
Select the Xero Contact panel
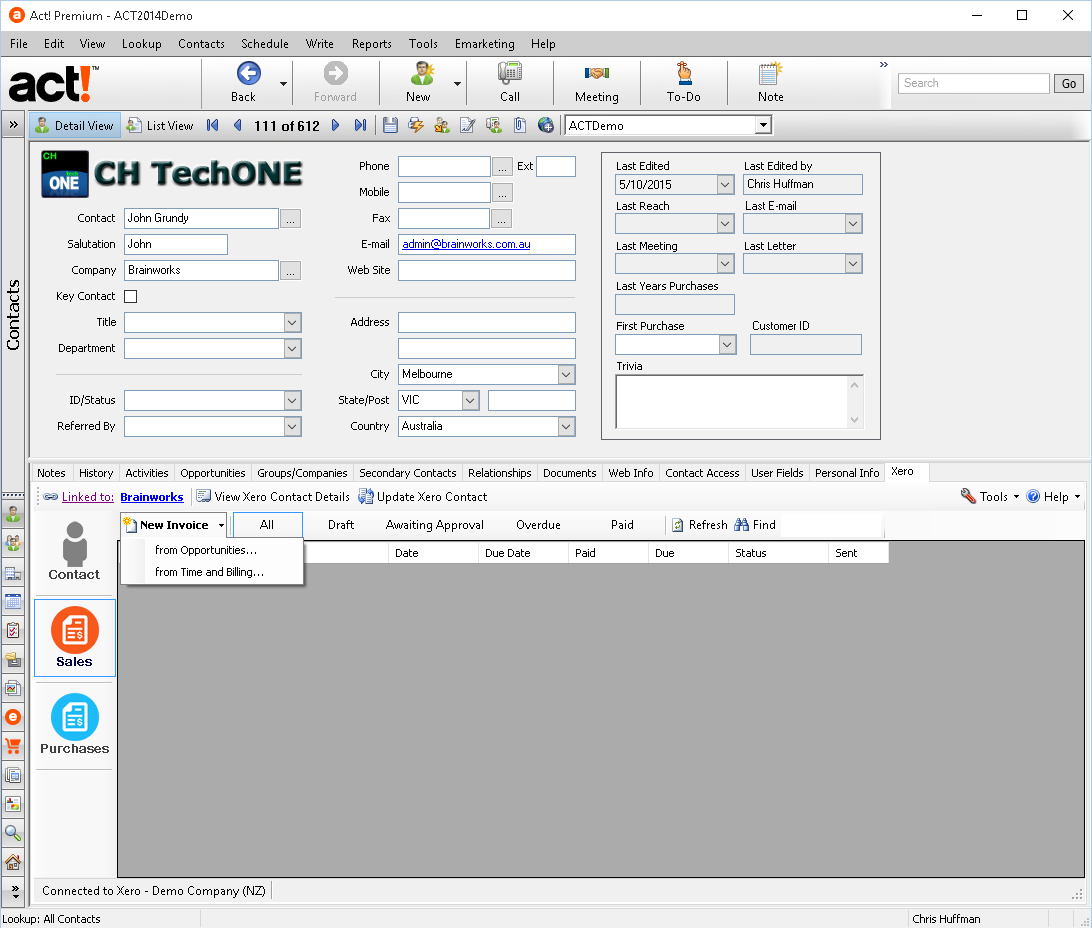75,551
